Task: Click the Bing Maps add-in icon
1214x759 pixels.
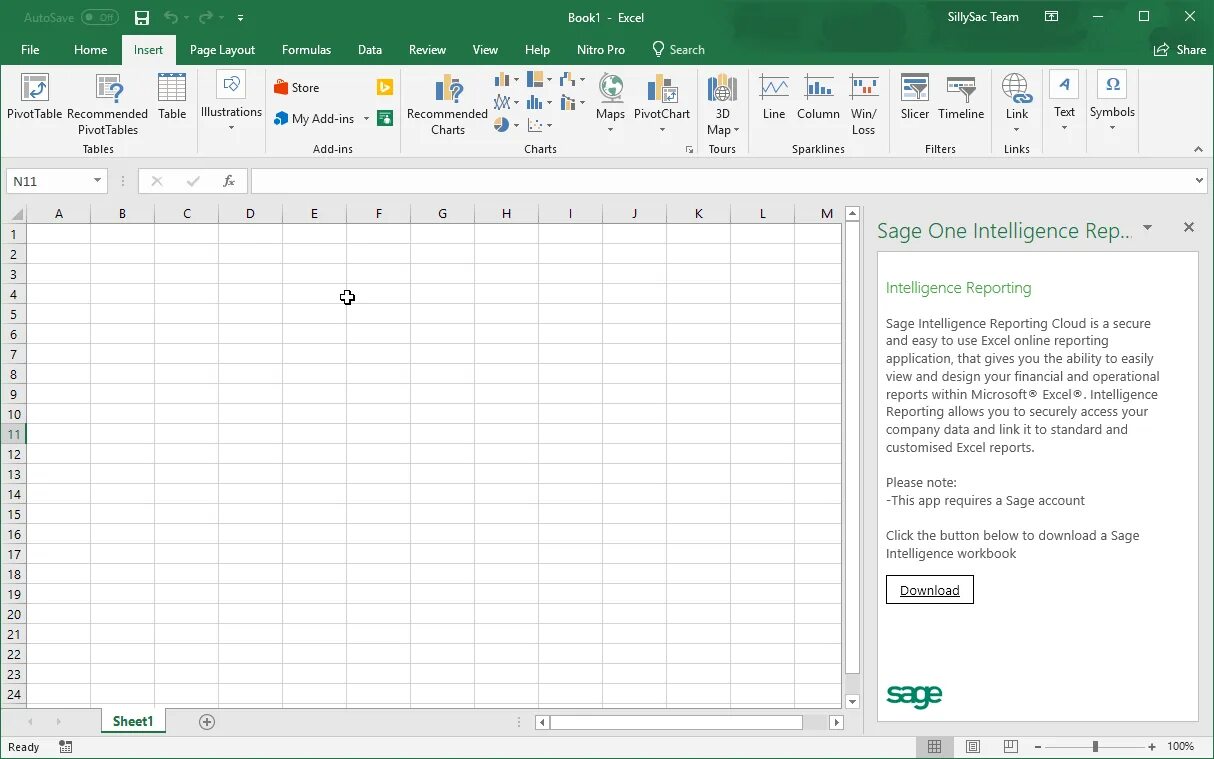Action: 385,88
